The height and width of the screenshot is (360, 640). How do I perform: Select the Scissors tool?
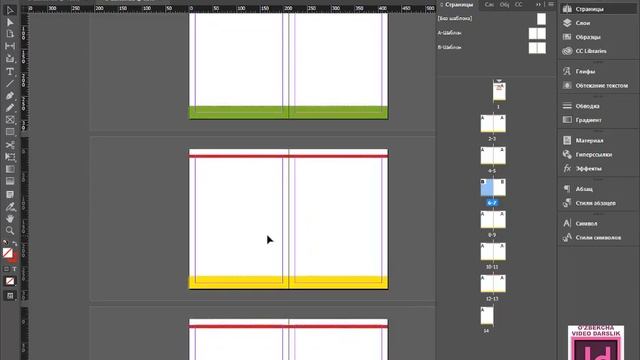coord(10,145)
